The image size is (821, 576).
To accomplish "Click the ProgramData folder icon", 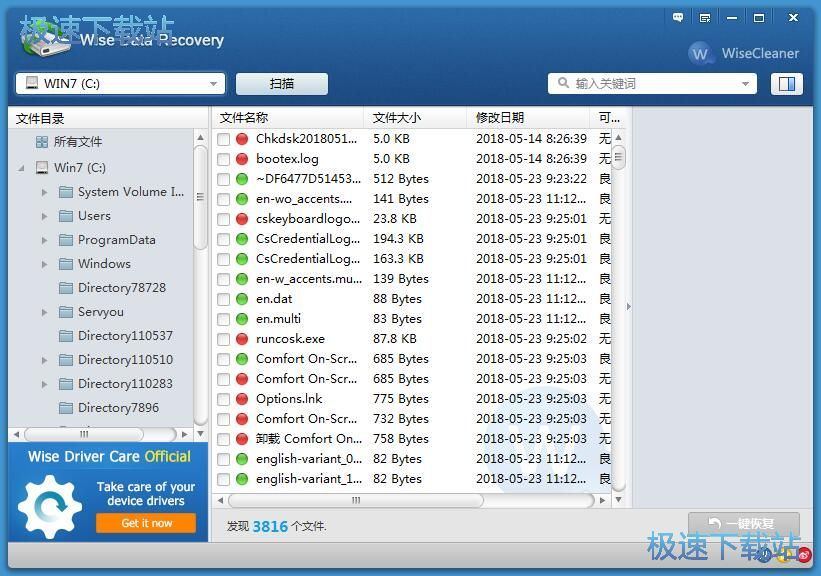I will pyautogui.click(x=66, y=240).
